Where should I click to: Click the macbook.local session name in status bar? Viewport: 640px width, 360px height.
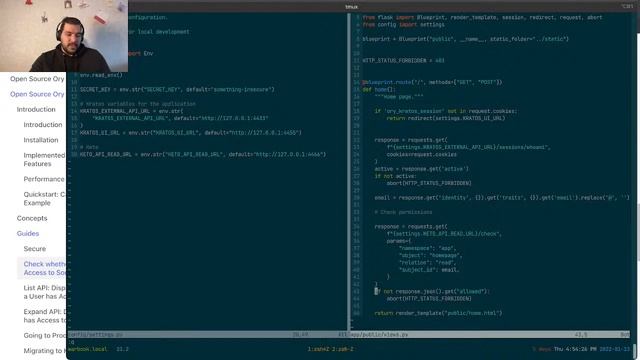coord(87,349)
